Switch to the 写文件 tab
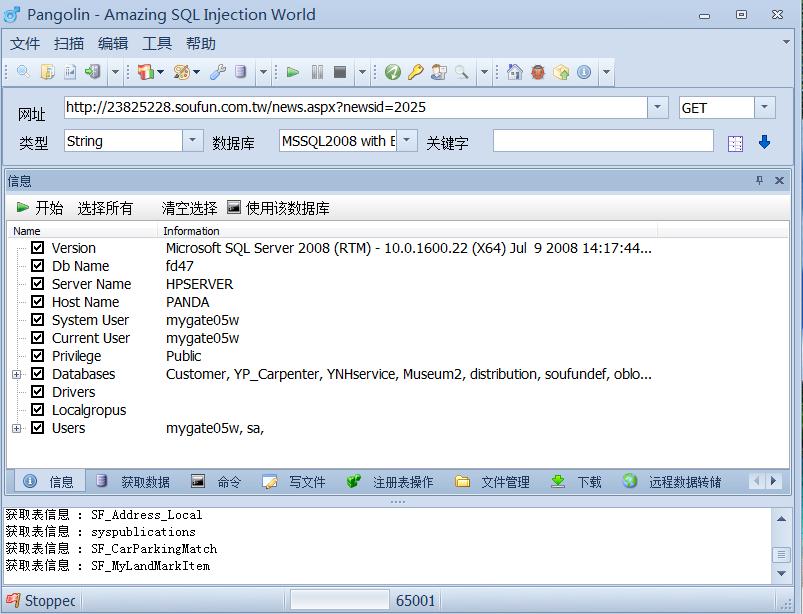The image size is (803, 614). (x=294, y=481)
